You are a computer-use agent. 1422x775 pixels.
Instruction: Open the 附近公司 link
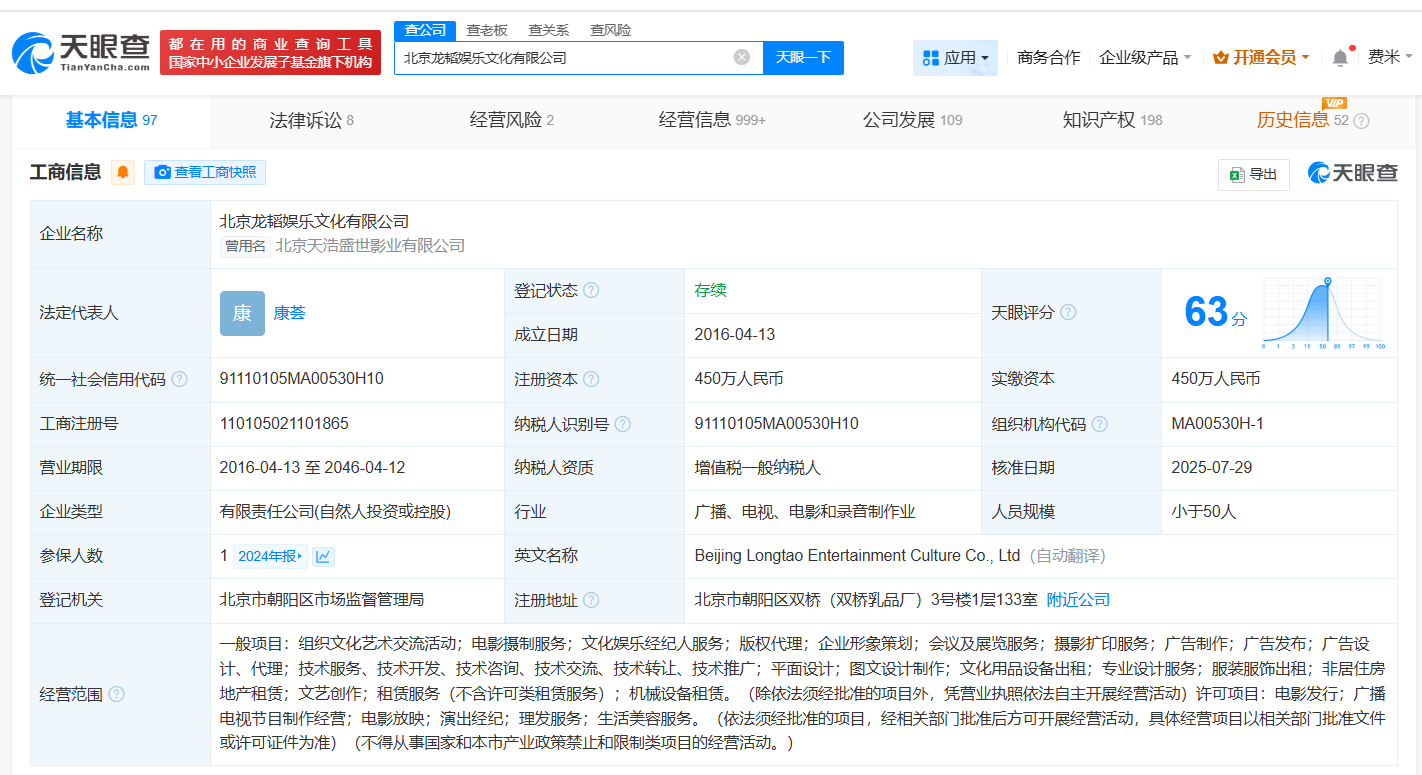click(x=1079, y=600)
